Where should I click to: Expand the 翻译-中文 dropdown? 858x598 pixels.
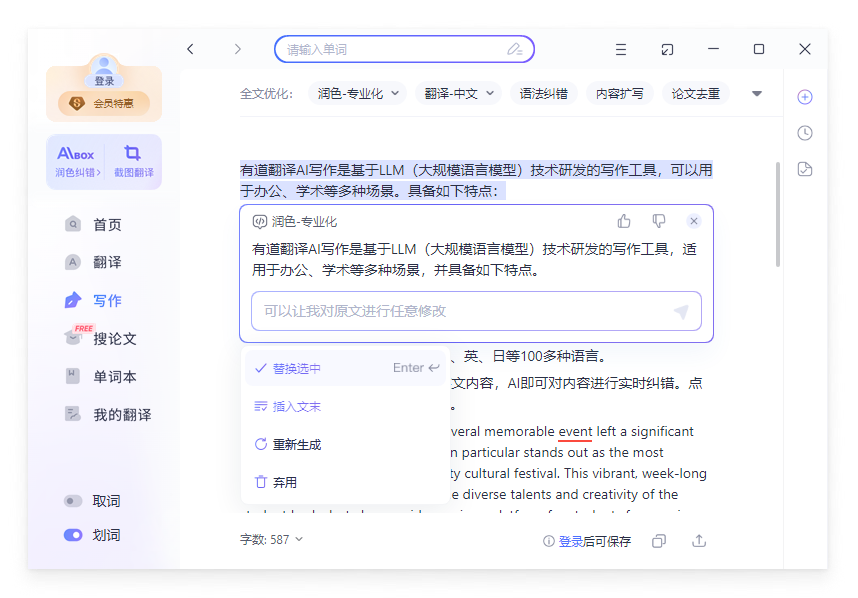click(459, 94)
